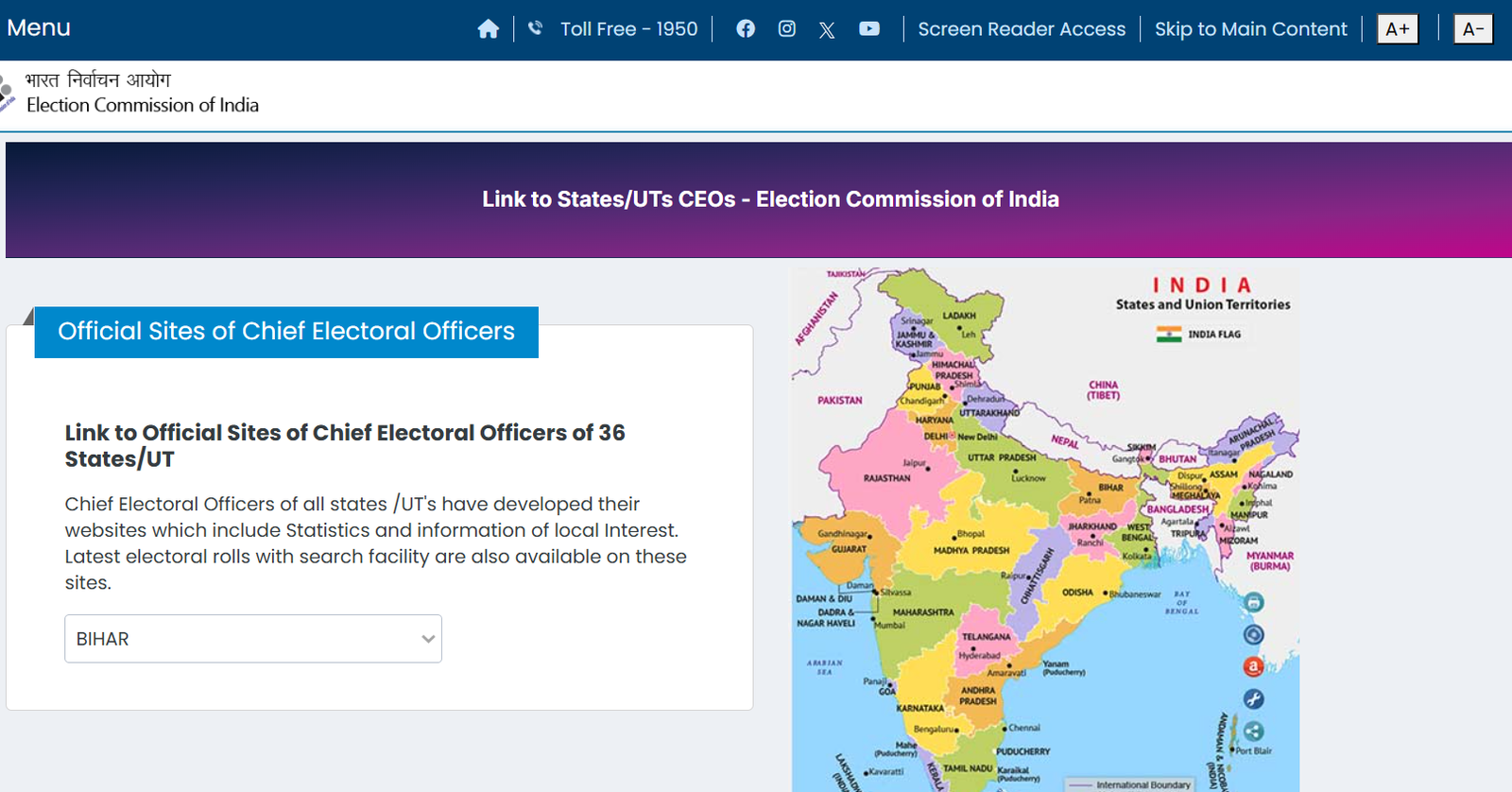Click 'Link to States/UTs CEOs' banner title
The width and height of the screenshot is (1512, 792).
[770, 199]
